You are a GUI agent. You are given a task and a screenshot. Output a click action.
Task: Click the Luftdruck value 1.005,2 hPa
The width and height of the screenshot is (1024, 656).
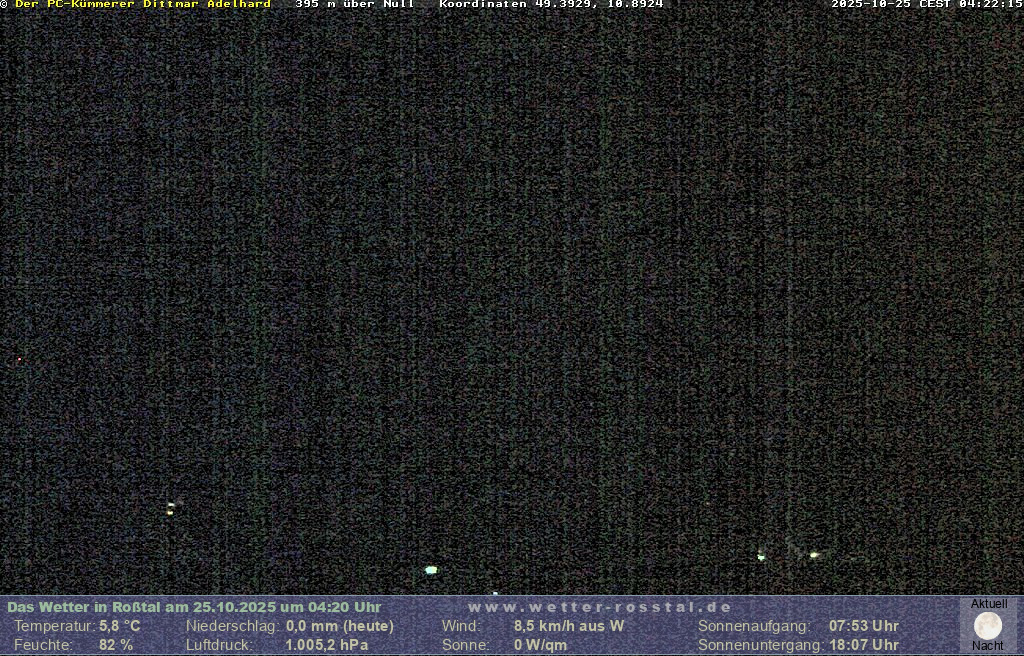[x=327, y=645]
